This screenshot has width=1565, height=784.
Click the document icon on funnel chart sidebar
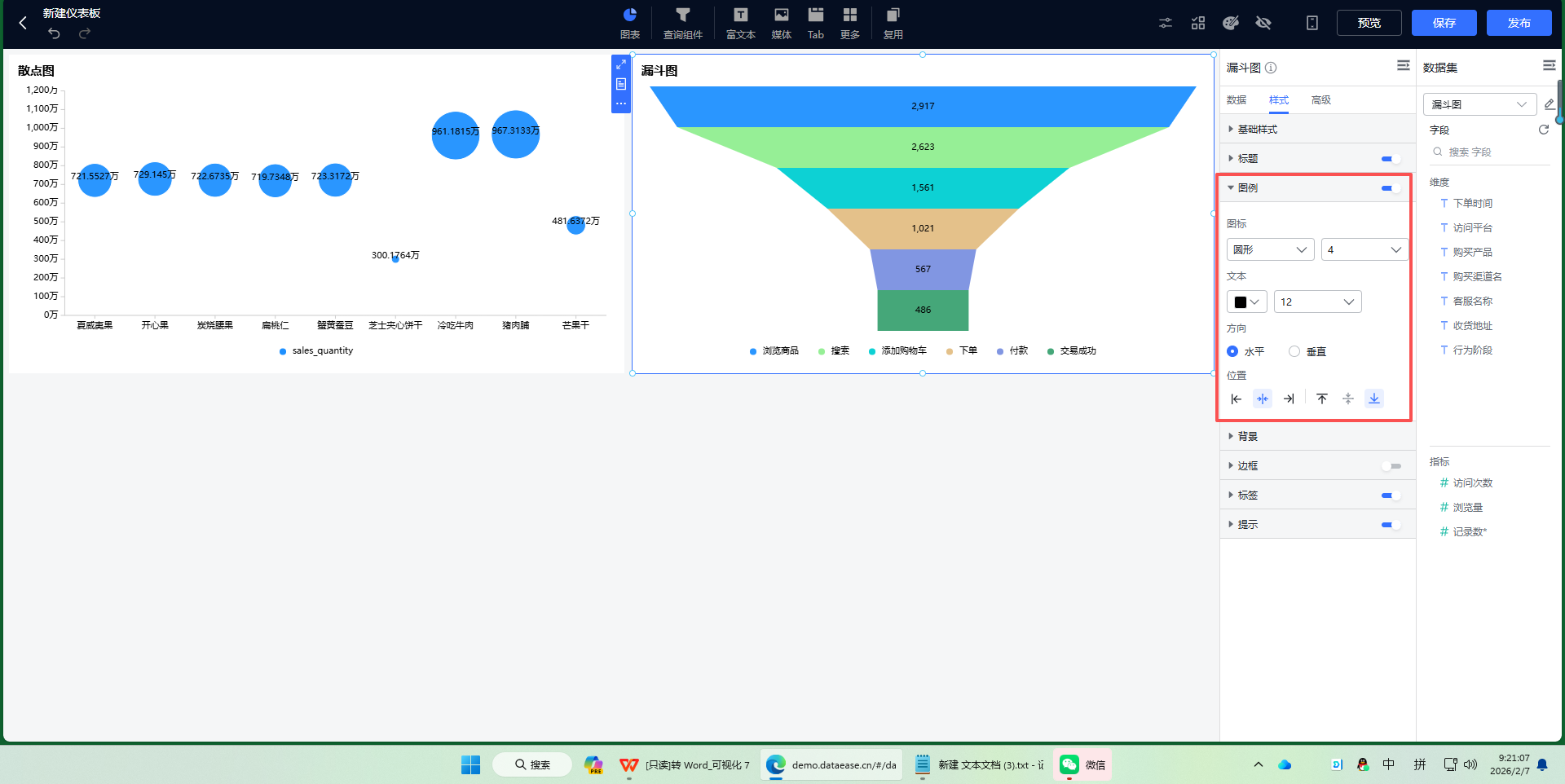tap(621, 84)
